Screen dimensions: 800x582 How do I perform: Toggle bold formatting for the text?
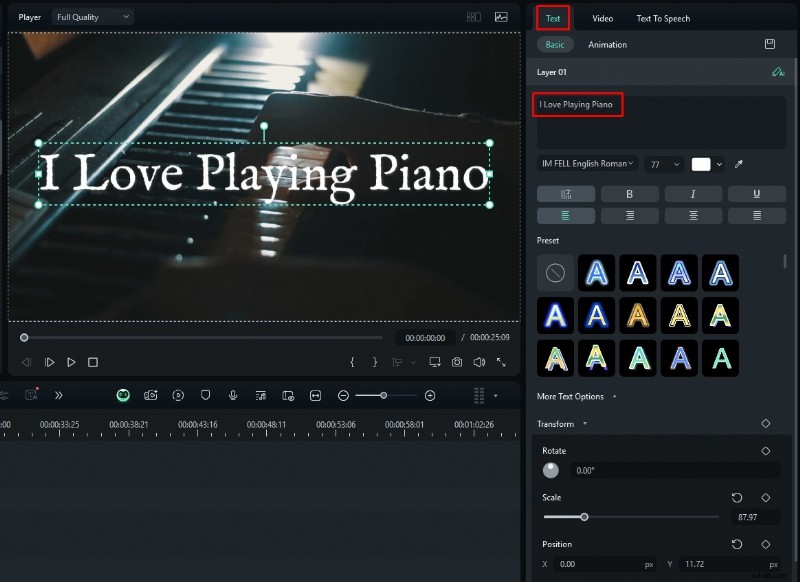[x=630, y=193]
